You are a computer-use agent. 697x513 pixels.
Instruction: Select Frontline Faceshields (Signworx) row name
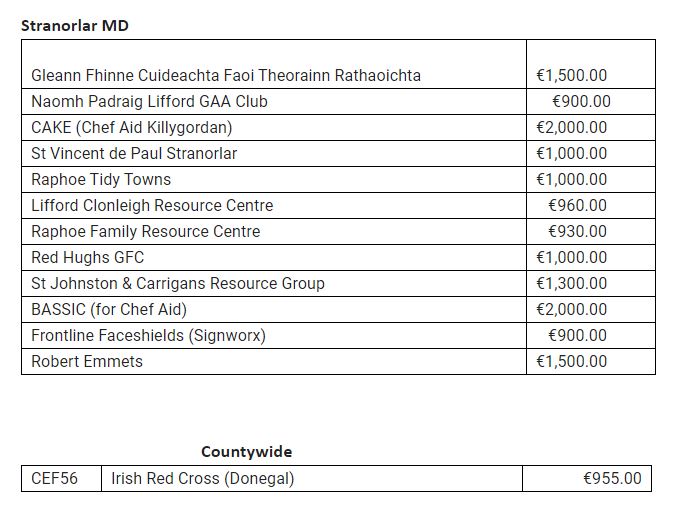(x=148, y=335)
